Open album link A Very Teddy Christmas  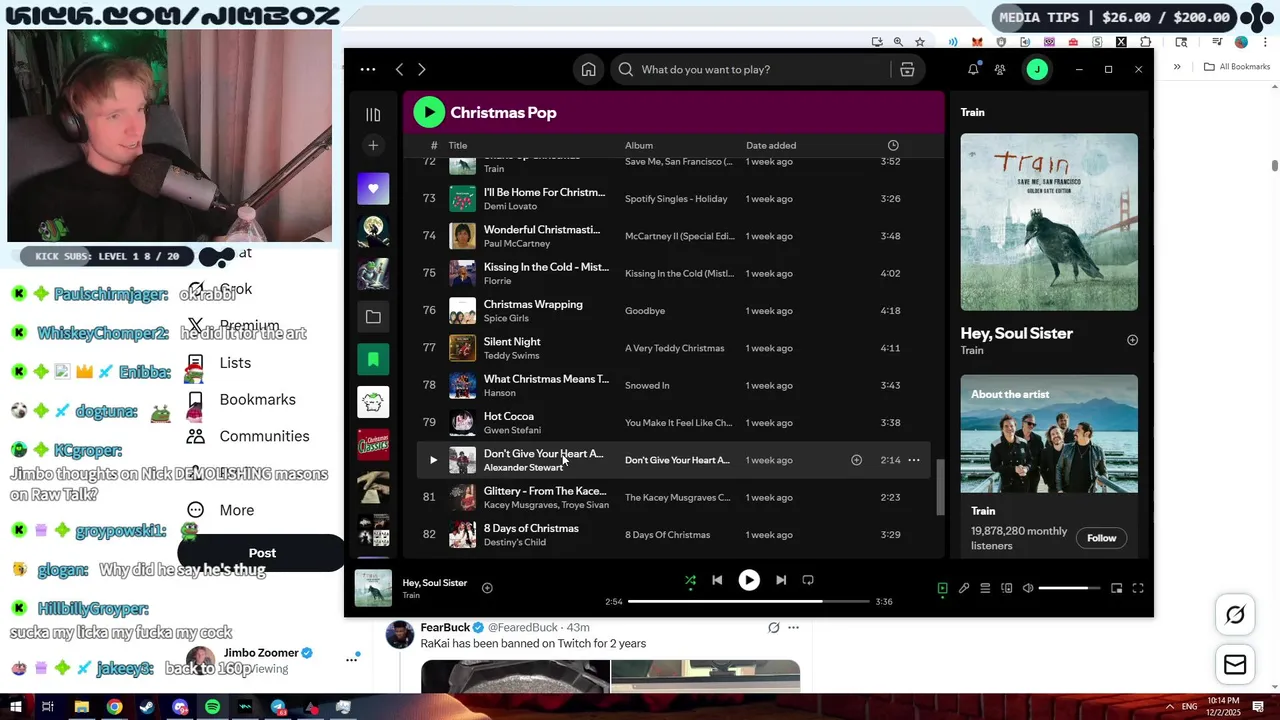click(674, 348)
